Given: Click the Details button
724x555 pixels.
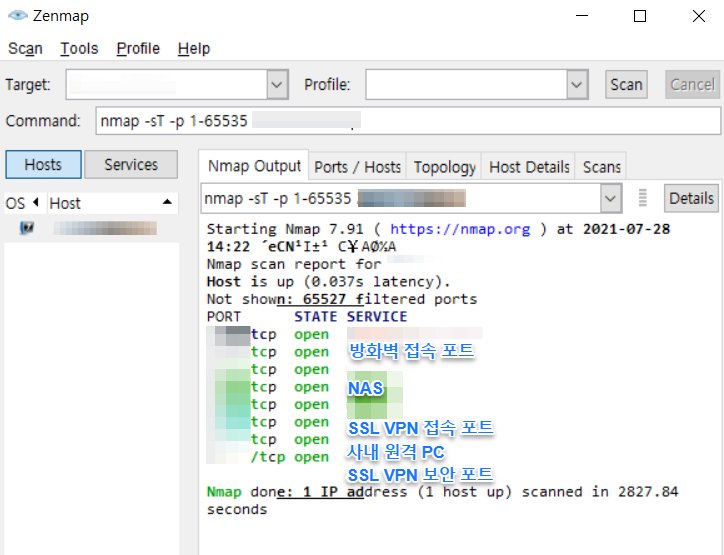Looking at the screenshot, I should pyautogui.click(x=691, y=199).
